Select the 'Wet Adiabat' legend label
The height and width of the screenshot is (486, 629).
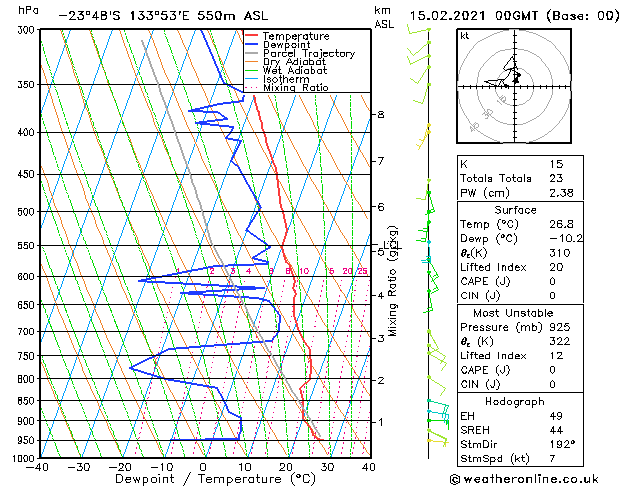coord(295,70)
